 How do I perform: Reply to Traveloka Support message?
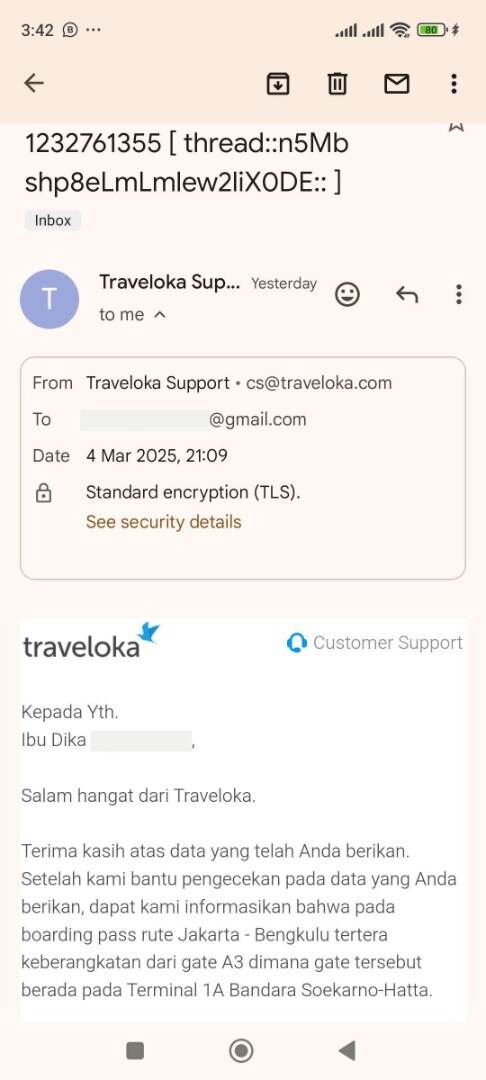click(407, 295)
